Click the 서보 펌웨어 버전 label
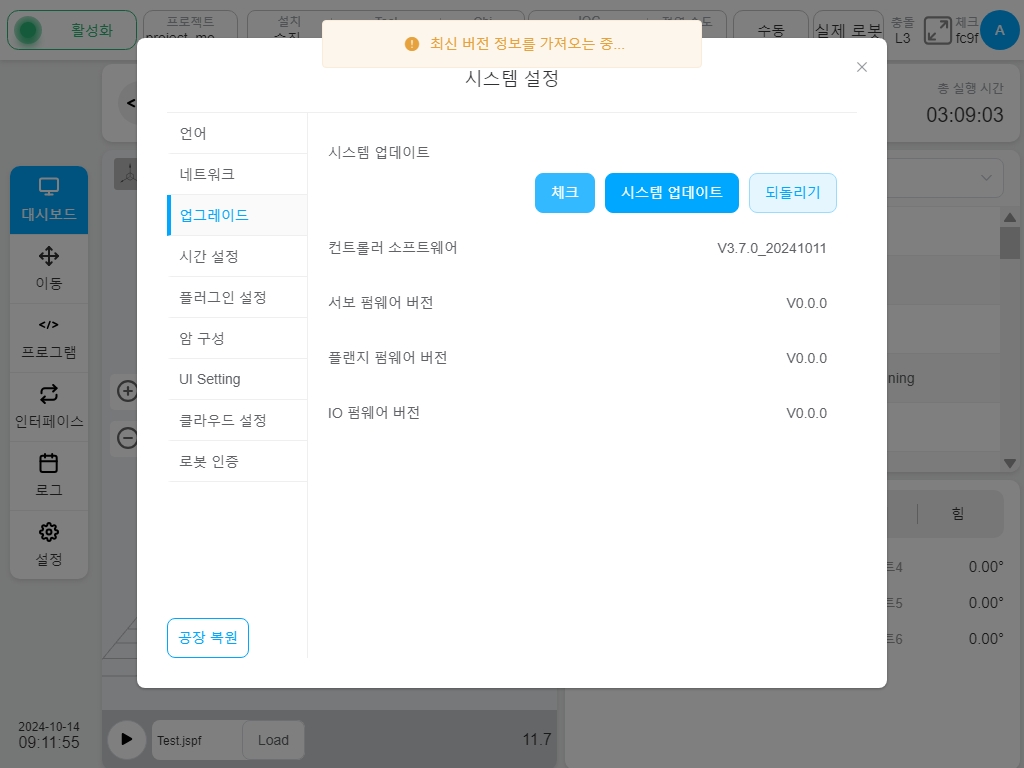The width and height of the screenshot is (1024, 768). pos(381,303)
